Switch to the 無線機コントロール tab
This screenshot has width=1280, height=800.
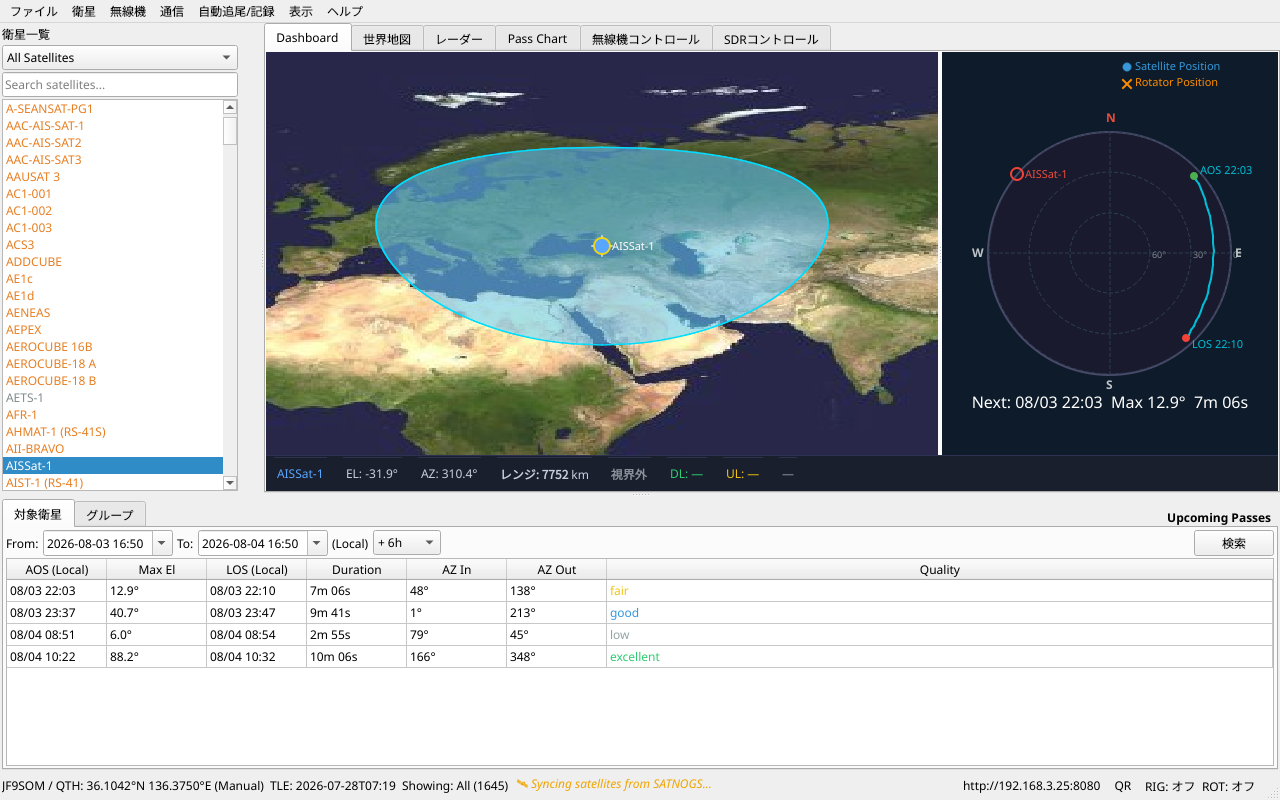coord(645,39)
